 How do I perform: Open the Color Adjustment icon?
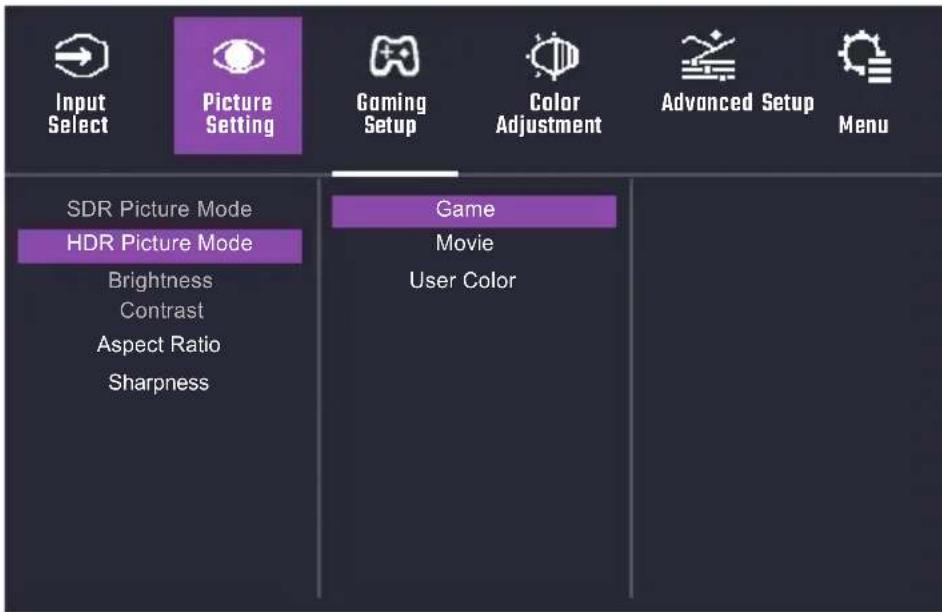553,56
